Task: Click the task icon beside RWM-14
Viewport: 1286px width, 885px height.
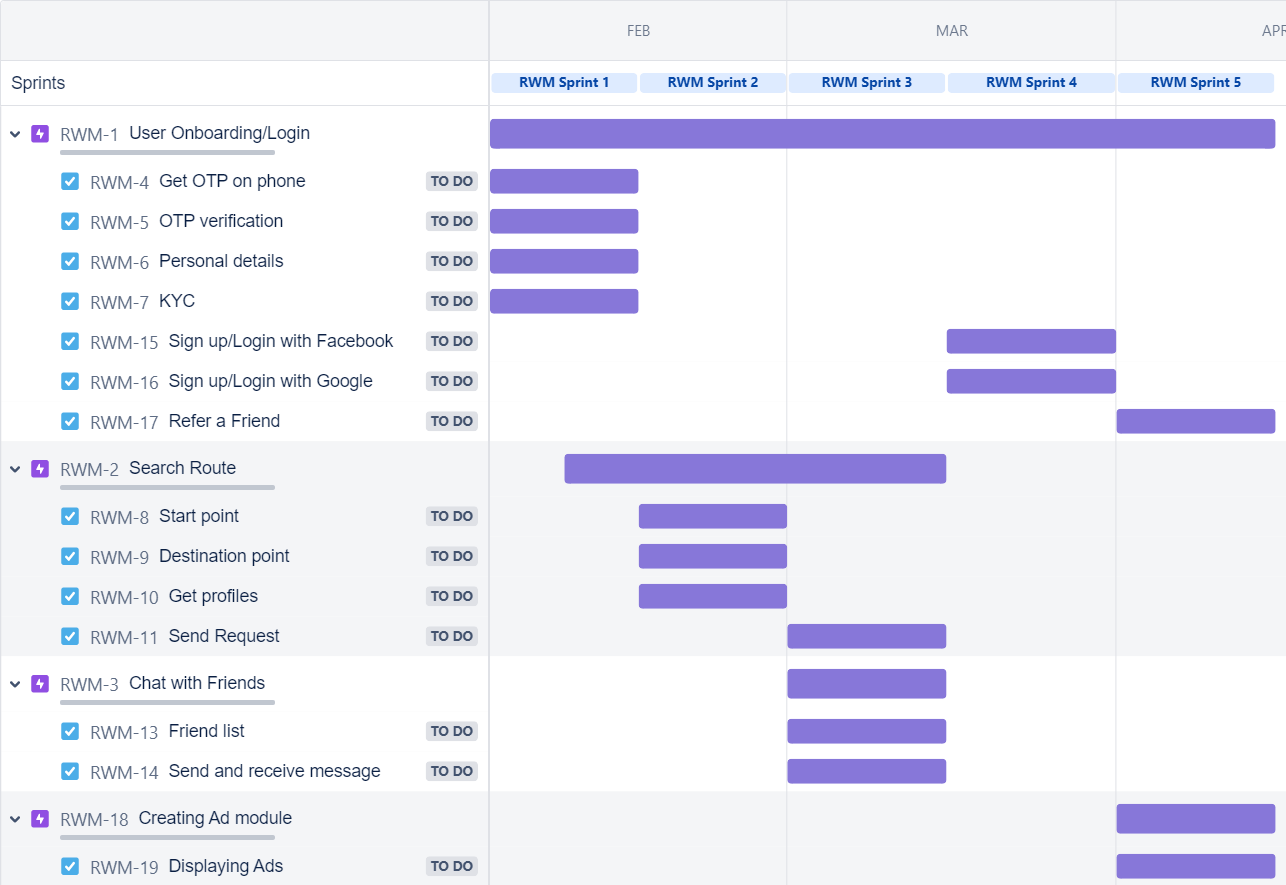Action: coord(70,771)
